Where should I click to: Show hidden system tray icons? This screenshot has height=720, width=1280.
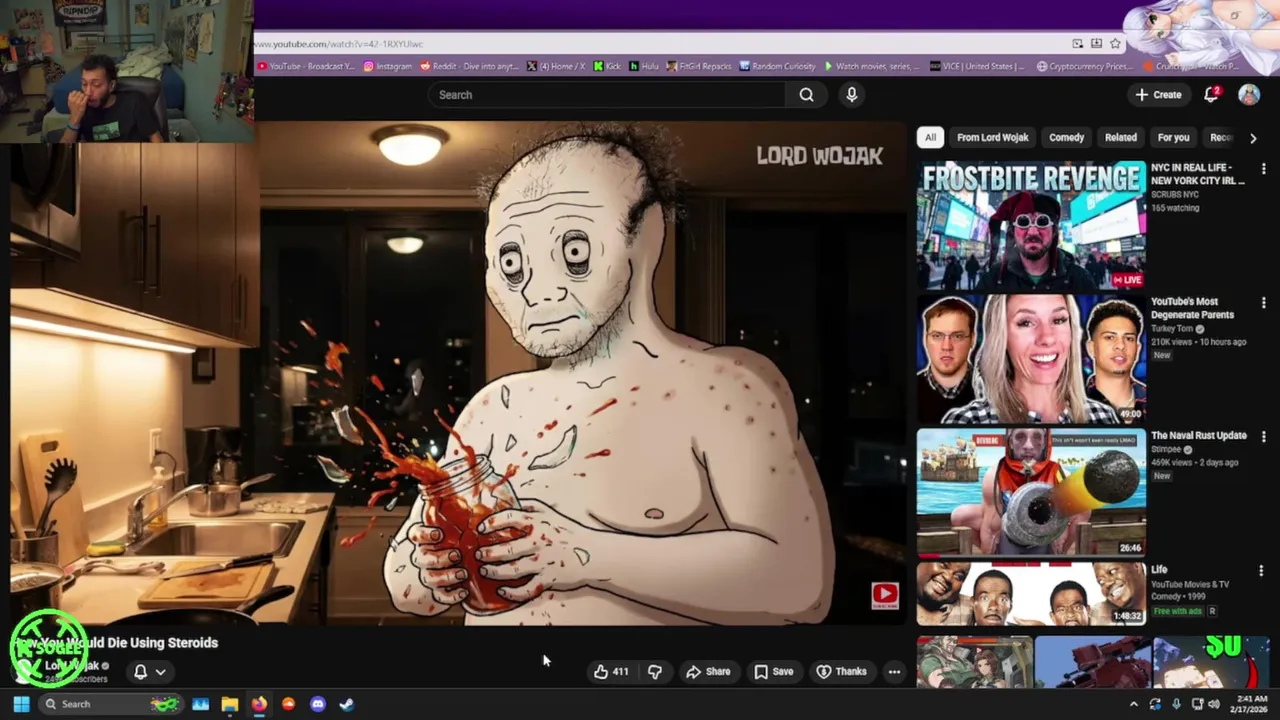pyautogui.click(x=1133, y=704)
